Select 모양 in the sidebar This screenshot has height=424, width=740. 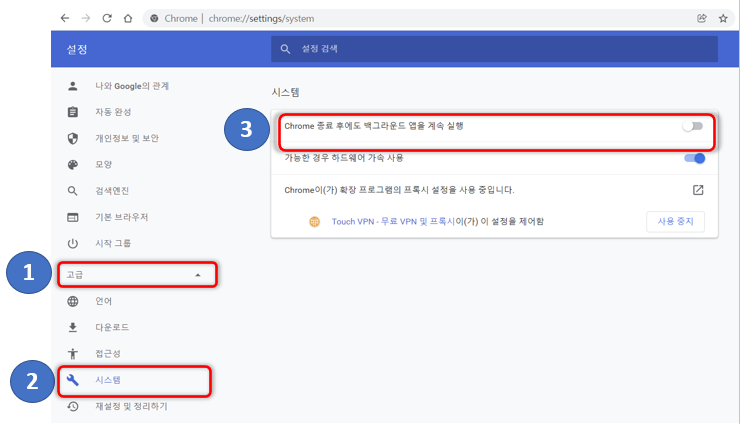pos(103,164)
